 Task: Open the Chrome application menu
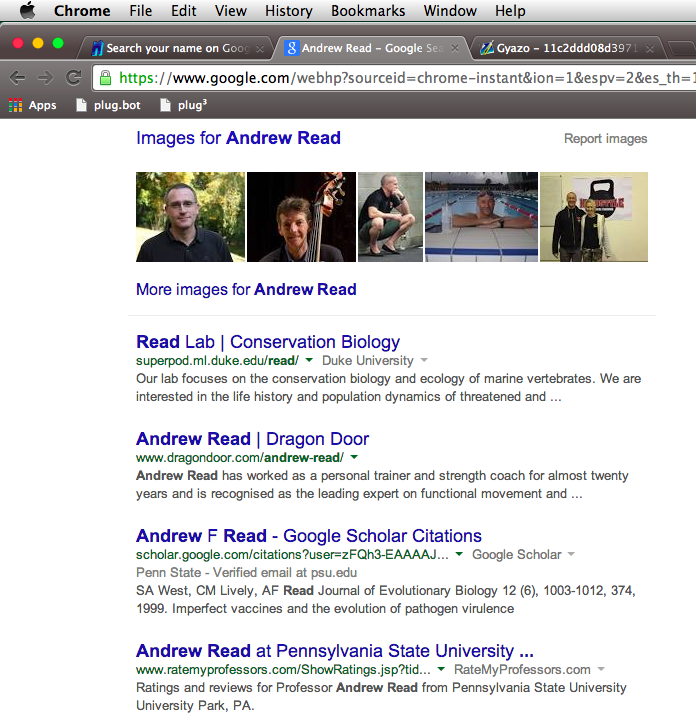pos(82,11)
